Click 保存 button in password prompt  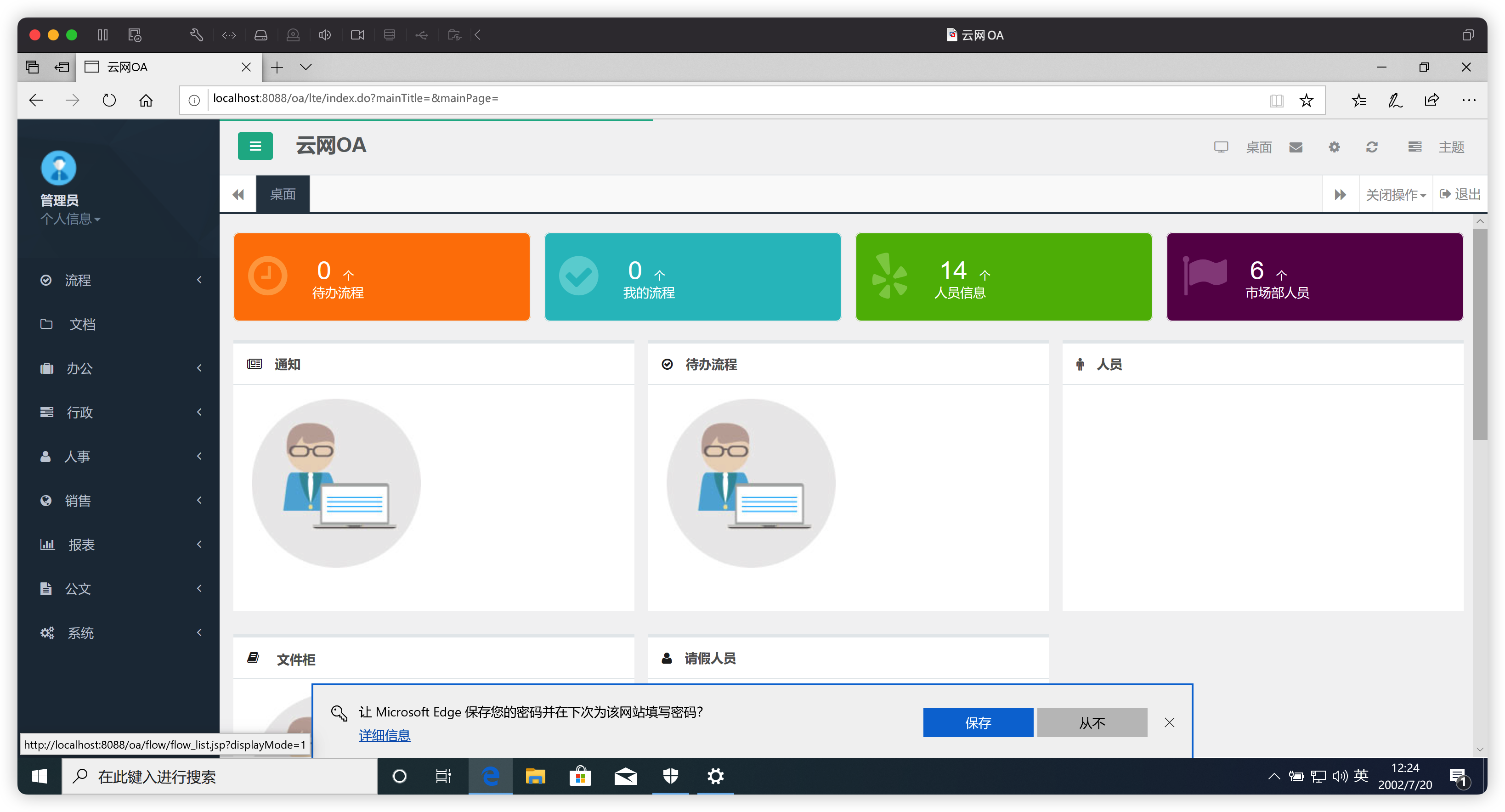tap(978, 722)
